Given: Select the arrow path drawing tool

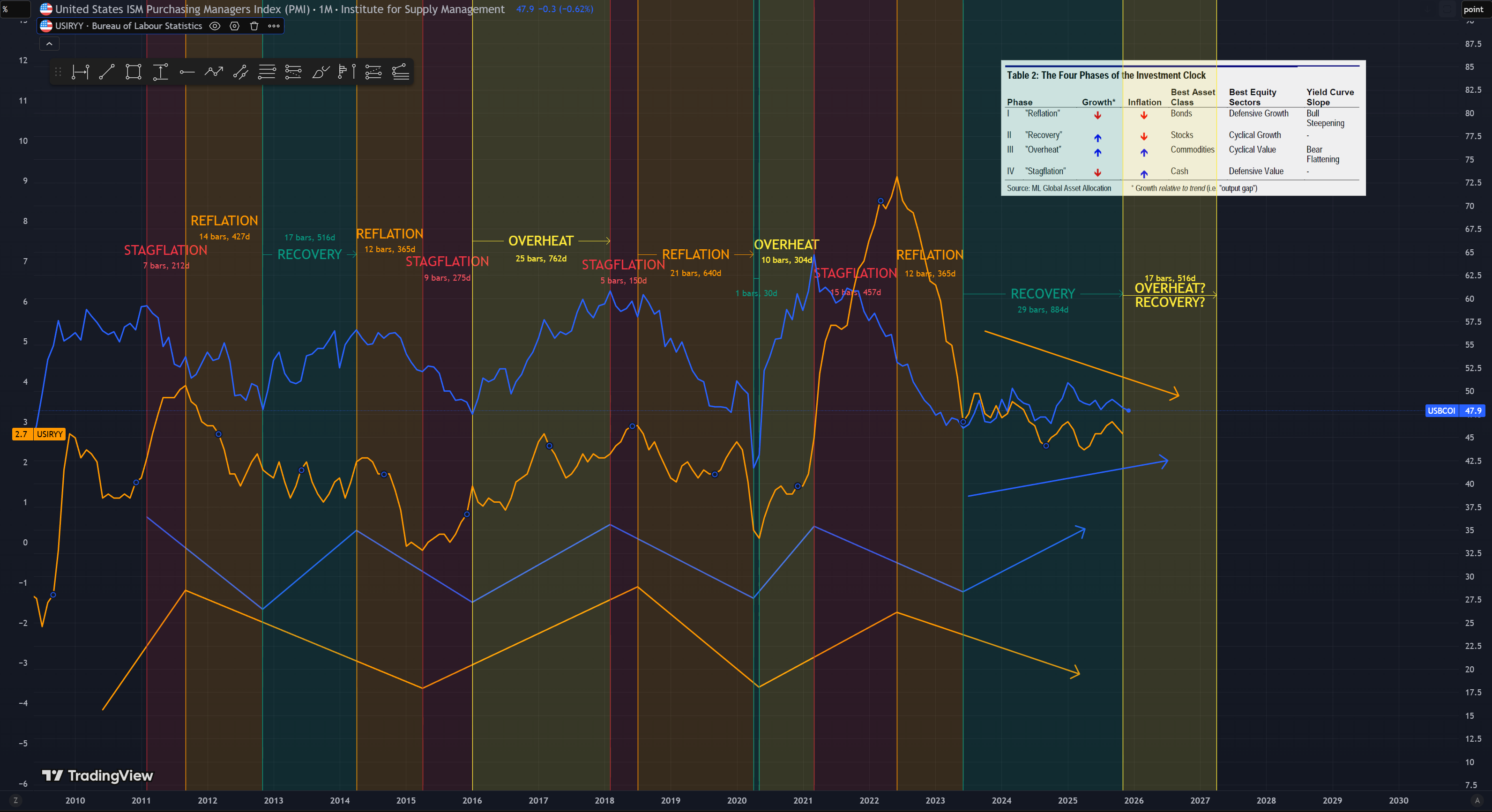Looking at the screenshot, I should [x=214, y=72].
